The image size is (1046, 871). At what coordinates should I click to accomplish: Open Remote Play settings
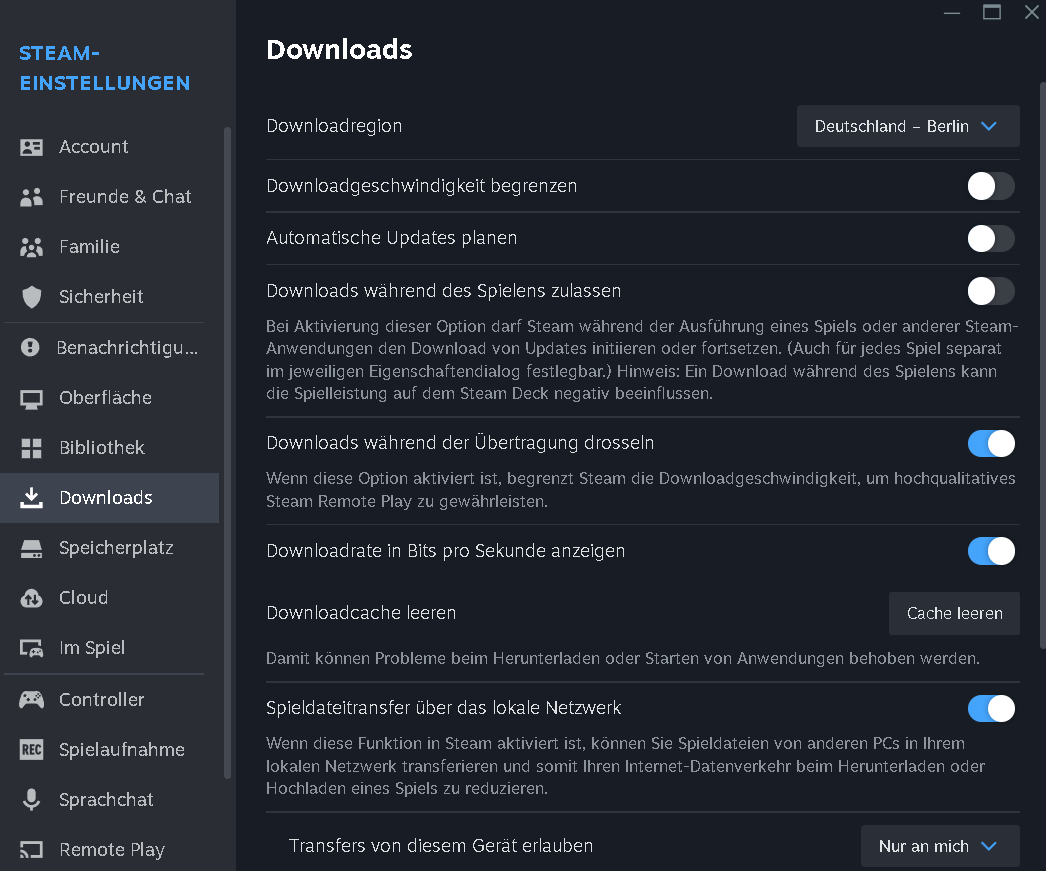click(x=109, y=850)
